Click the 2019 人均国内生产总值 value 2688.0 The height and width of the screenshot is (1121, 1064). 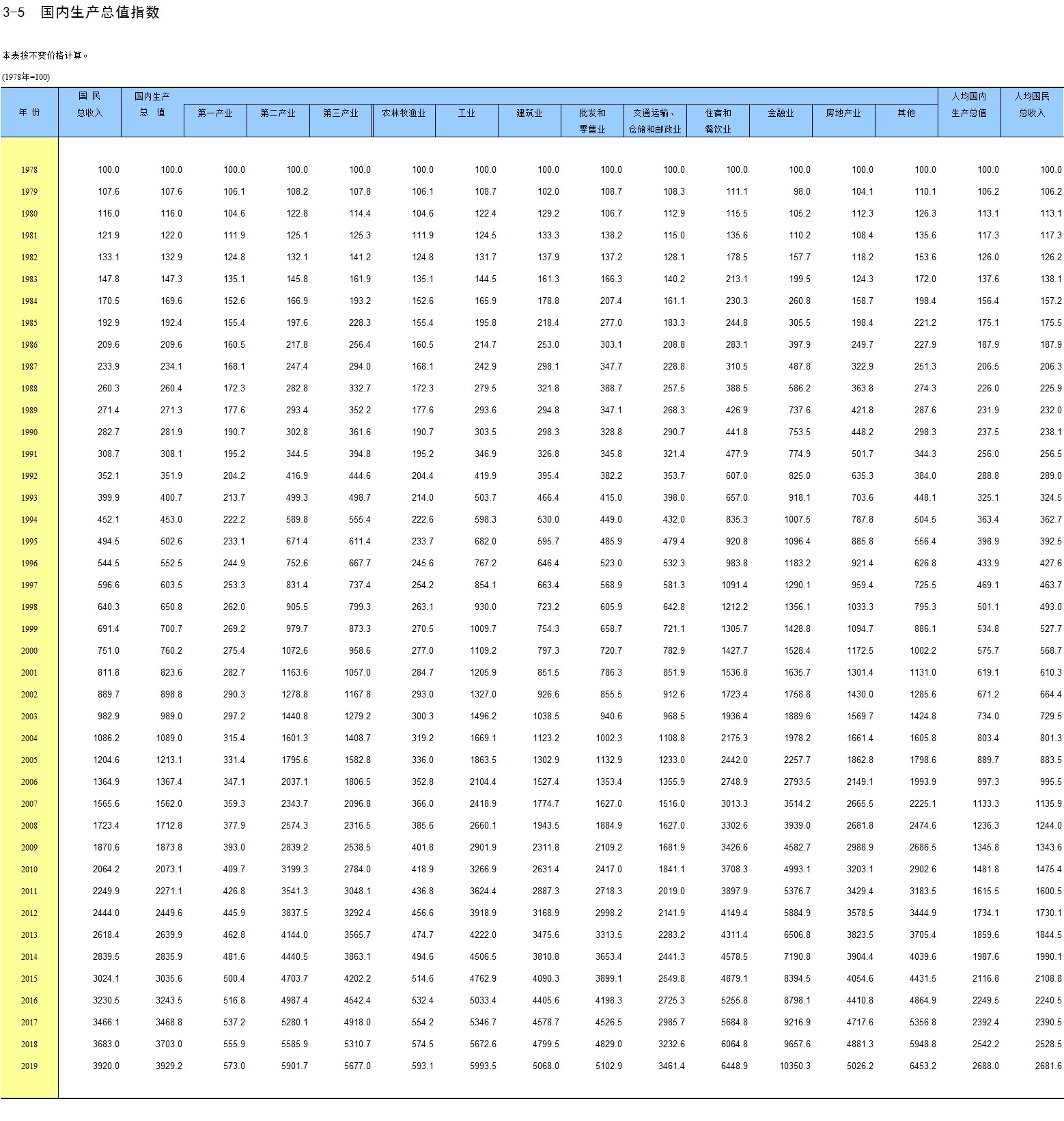click(986, 1066)
